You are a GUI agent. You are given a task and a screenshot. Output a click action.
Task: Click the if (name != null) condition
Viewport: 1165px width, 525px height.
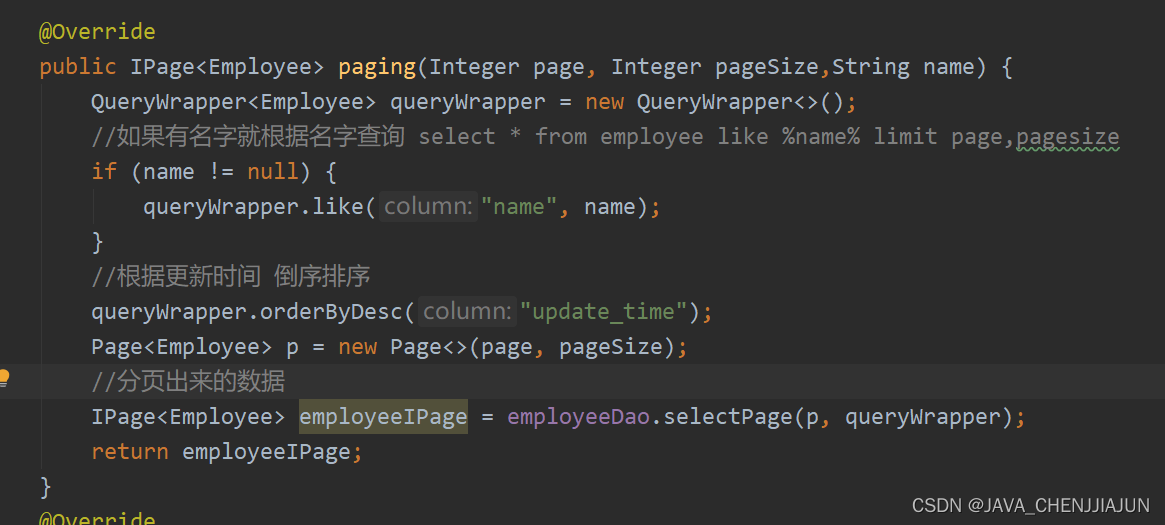[201, 172]
